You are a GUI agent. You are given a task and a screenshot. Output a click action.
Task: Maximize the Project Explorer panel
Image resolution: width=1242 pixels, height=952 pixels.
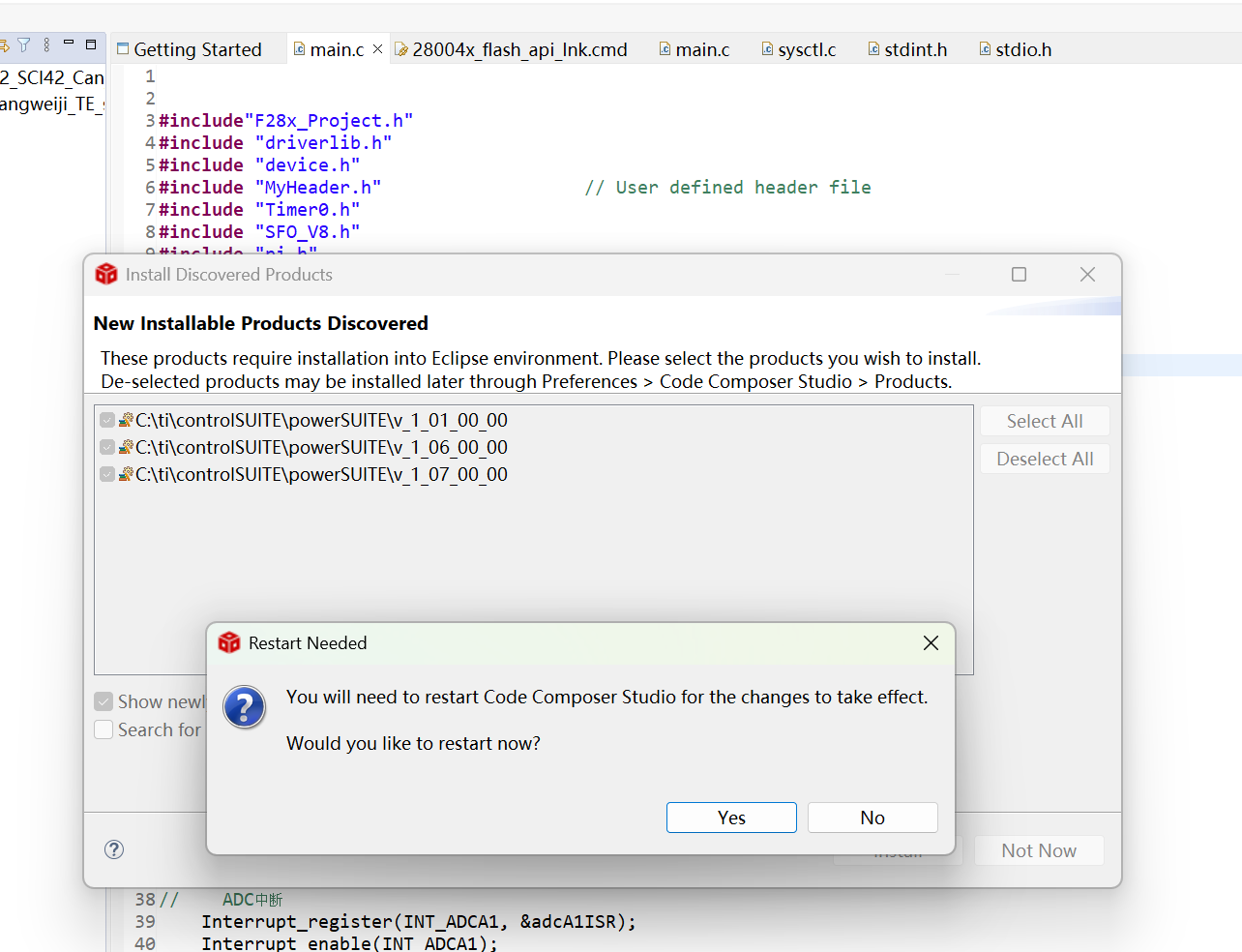coord(91,45)
